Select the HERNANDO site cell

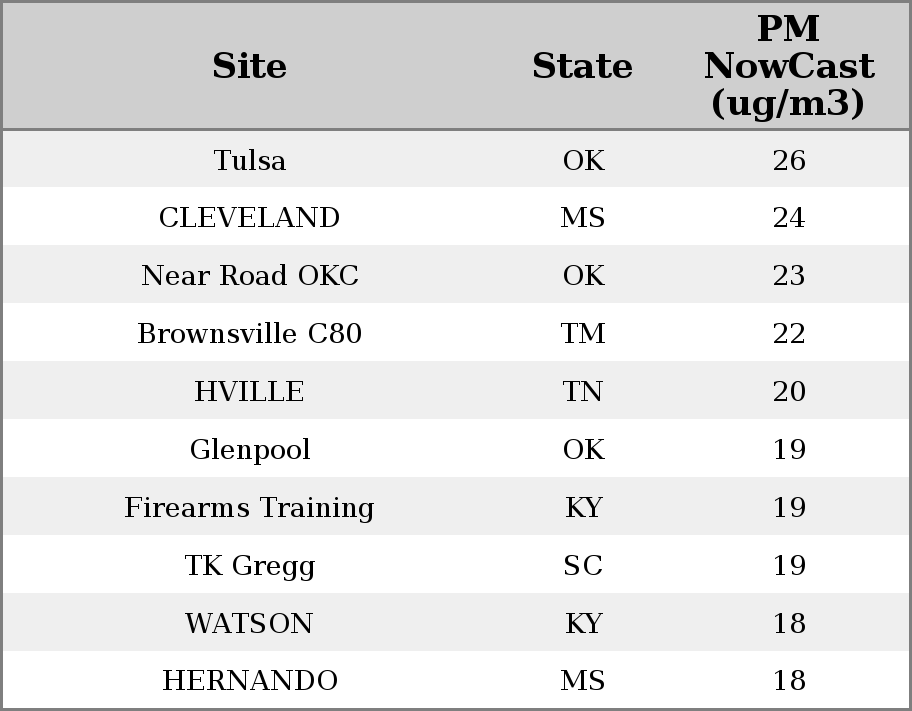[250, 680]
